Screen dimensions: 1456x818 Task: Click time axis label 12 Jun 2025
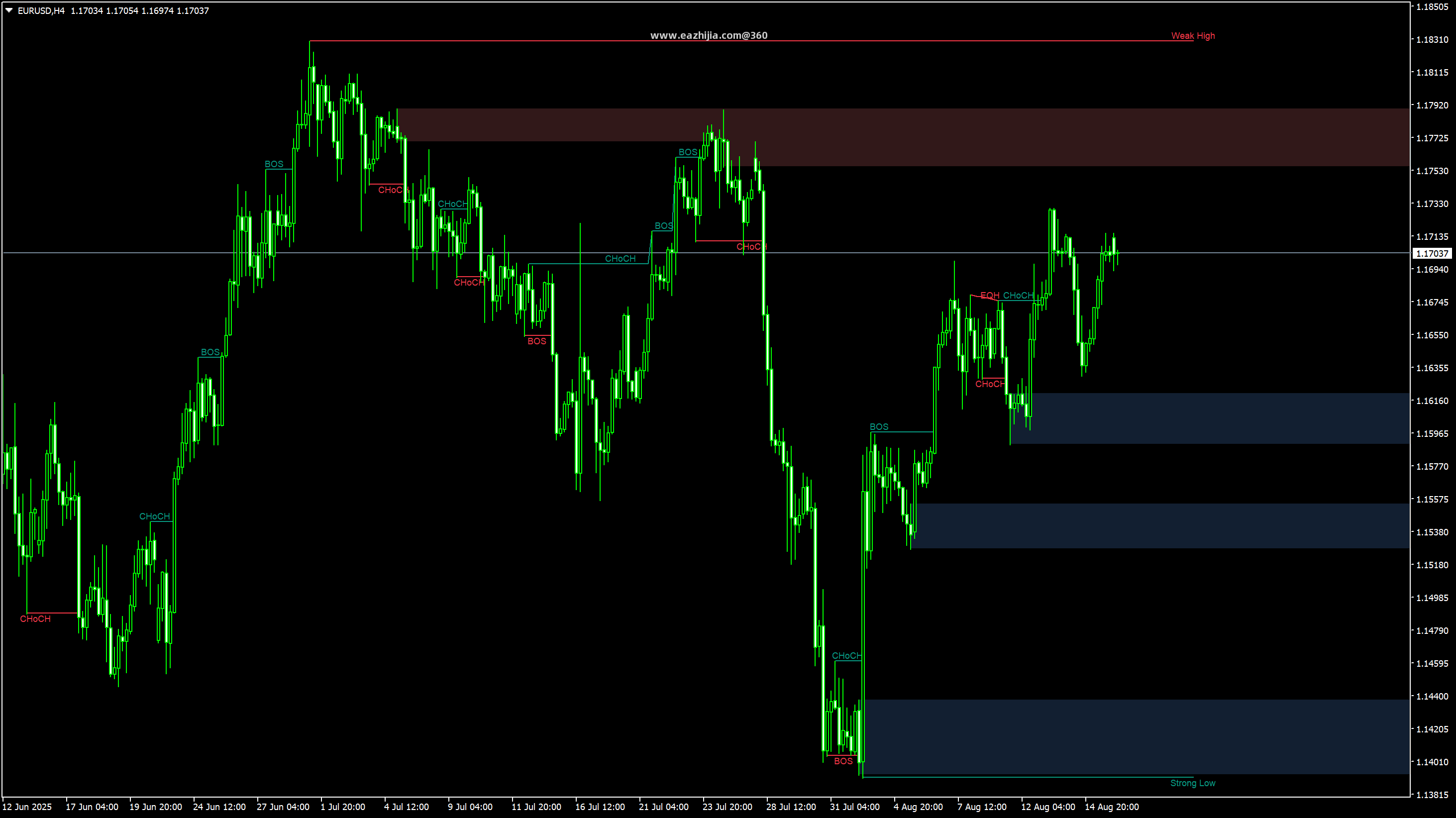(x=27, y=807)
